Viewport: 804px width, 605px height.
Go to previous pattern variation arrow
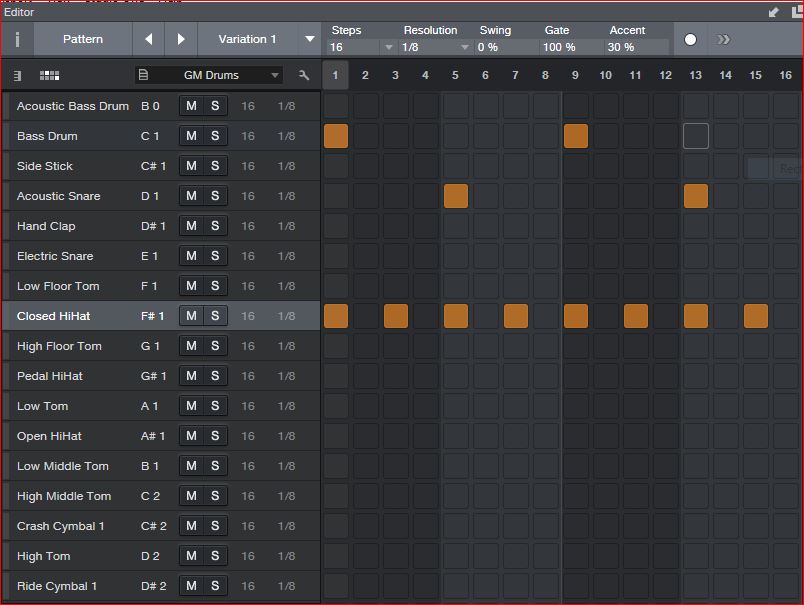(x=149, y=39)
